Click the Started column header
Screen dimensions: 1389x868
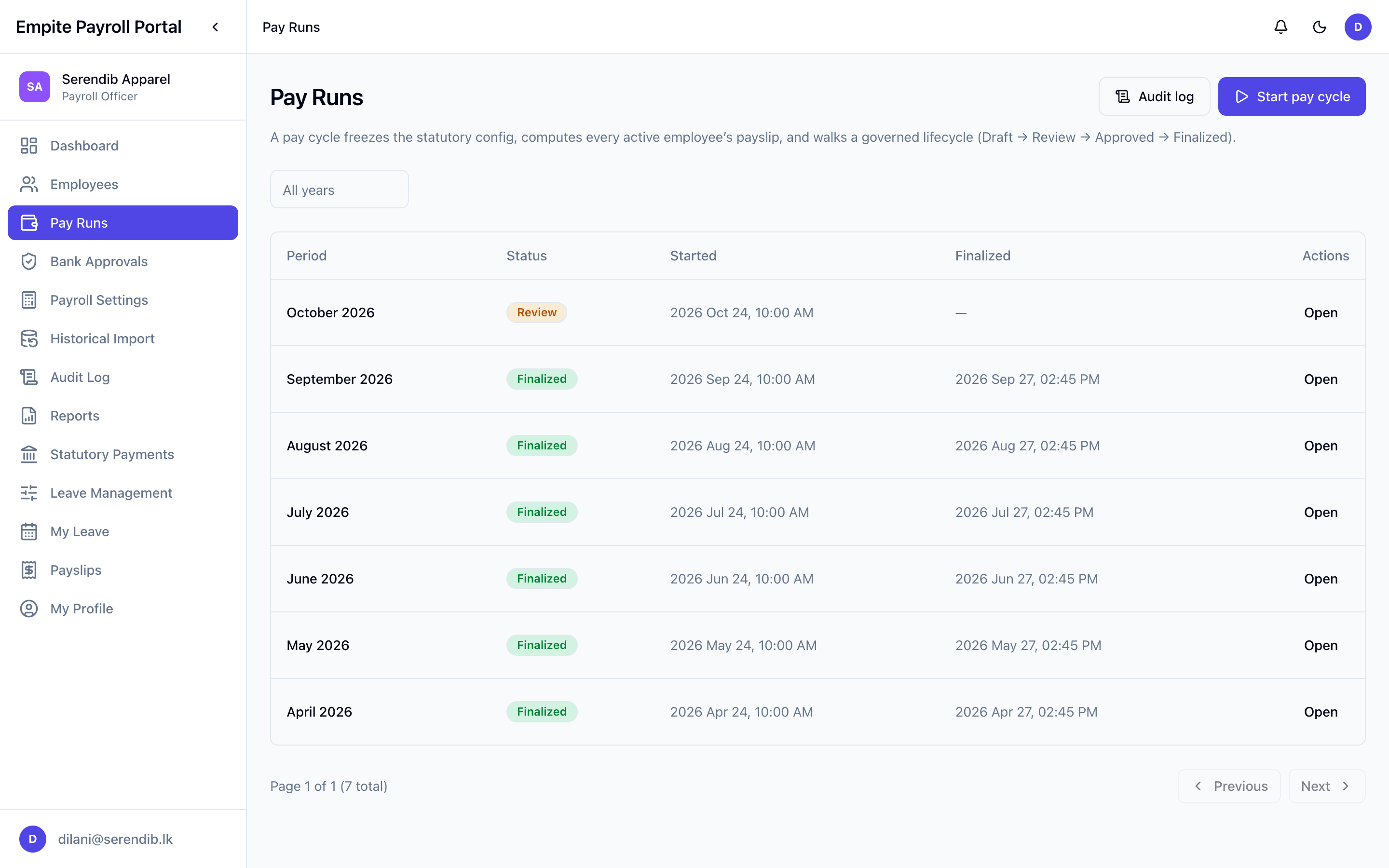(694, 256)
